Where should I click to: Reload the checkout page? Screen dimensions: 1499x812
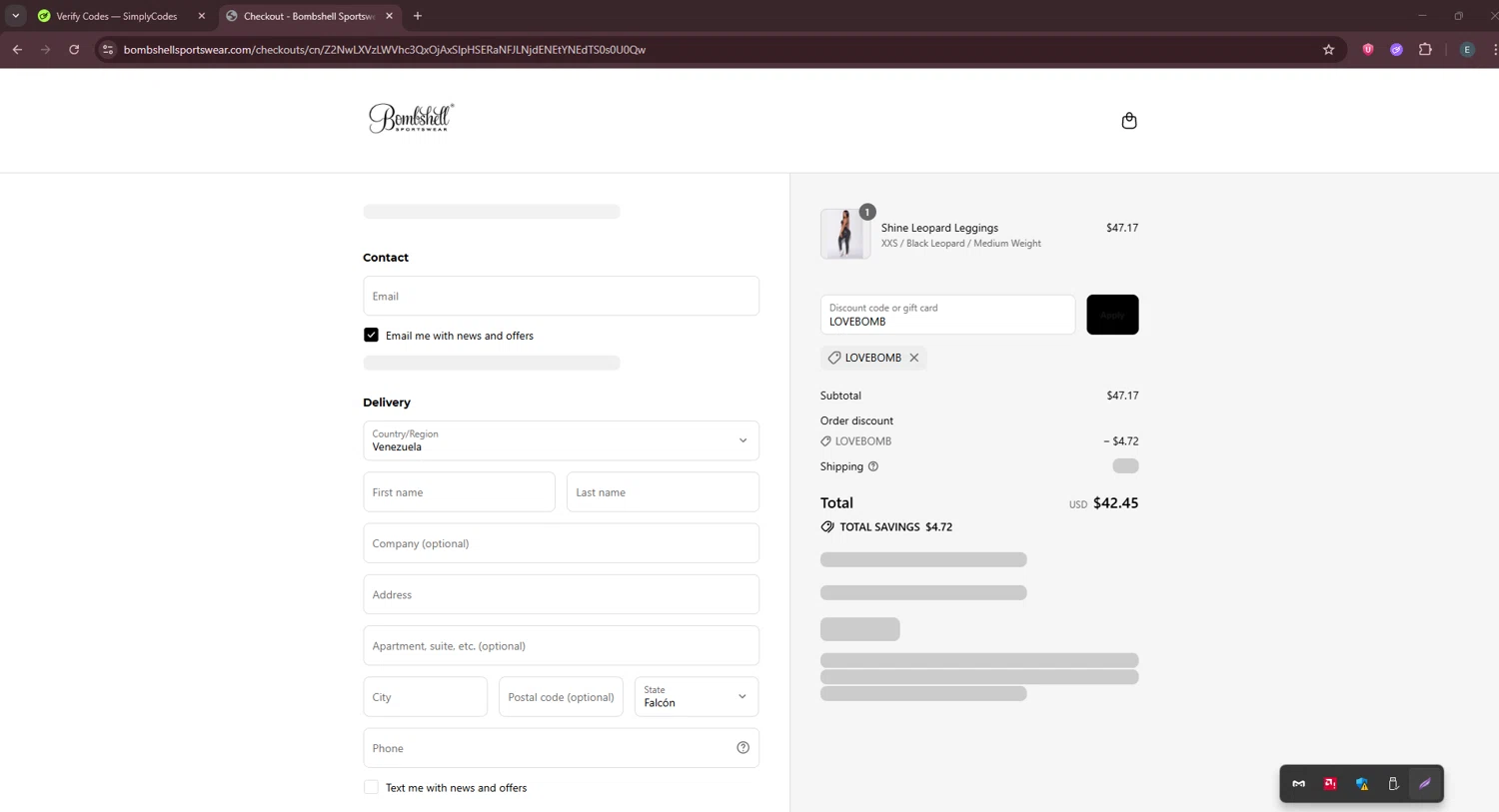tap(74, 50)
